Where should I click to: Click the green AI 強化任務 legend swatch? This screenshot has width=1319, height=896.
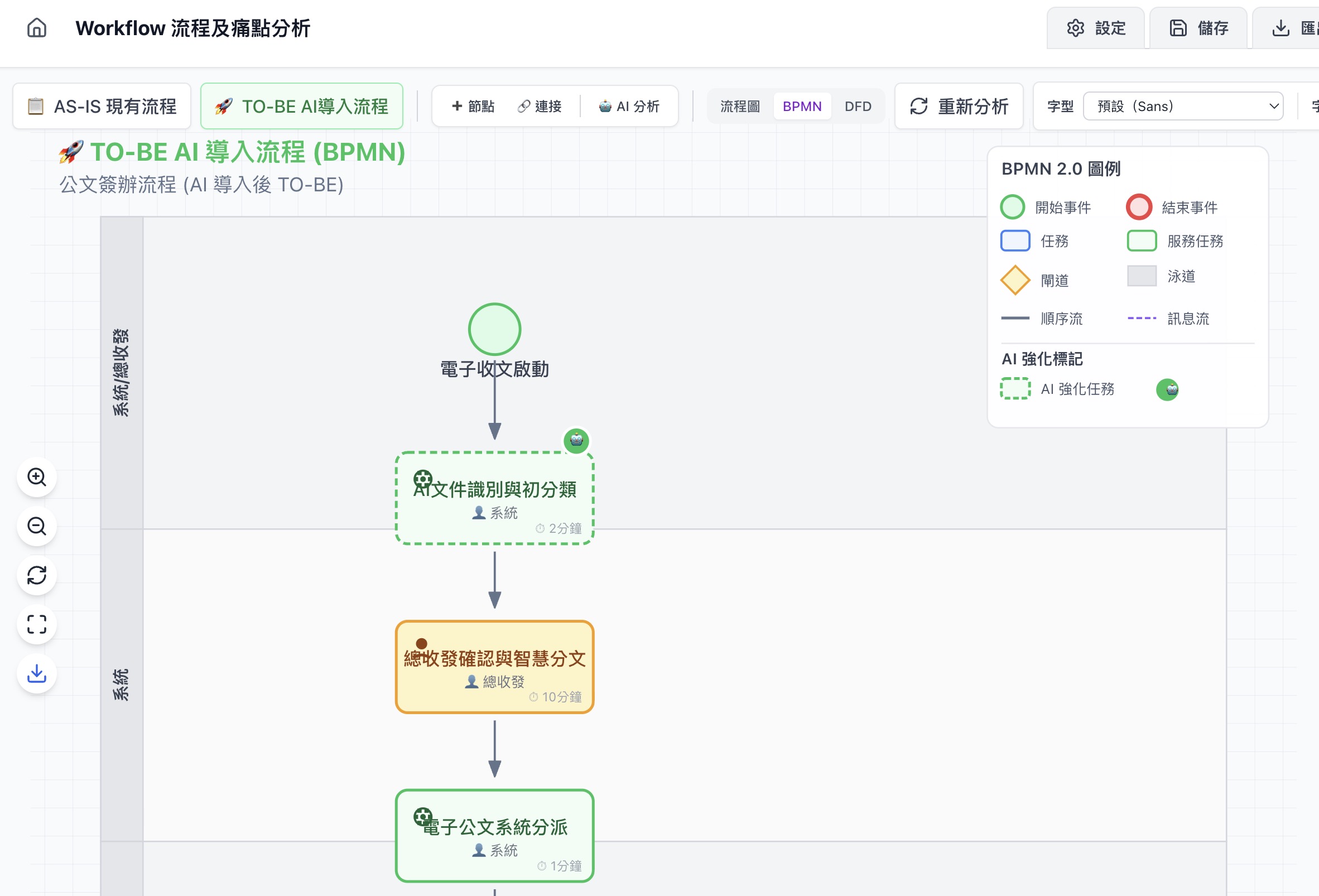[1015, 389]
